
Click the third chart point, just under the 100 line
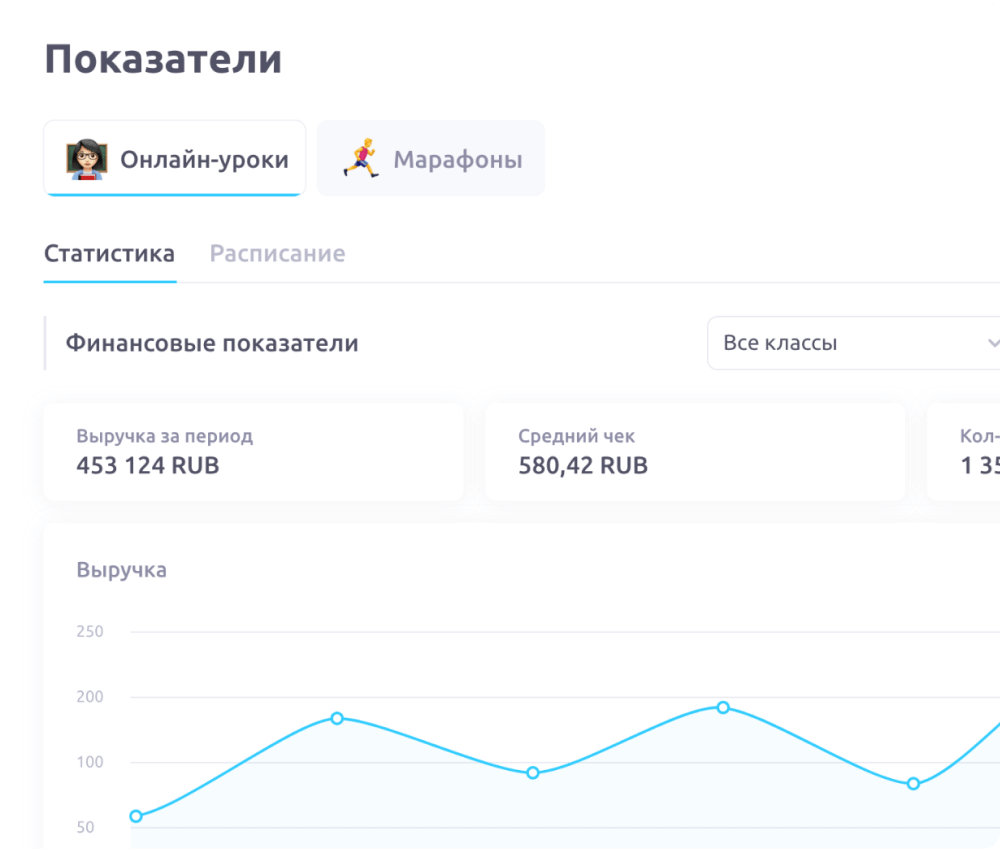[533, 773]
